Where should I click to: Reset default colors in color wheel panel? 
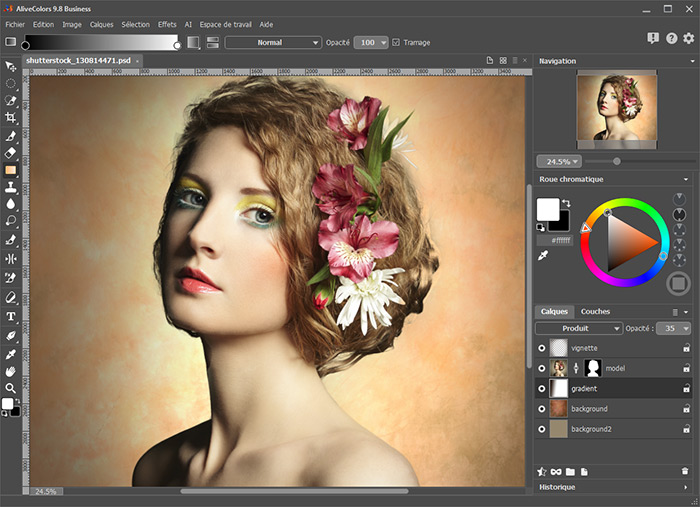[540, 228]
